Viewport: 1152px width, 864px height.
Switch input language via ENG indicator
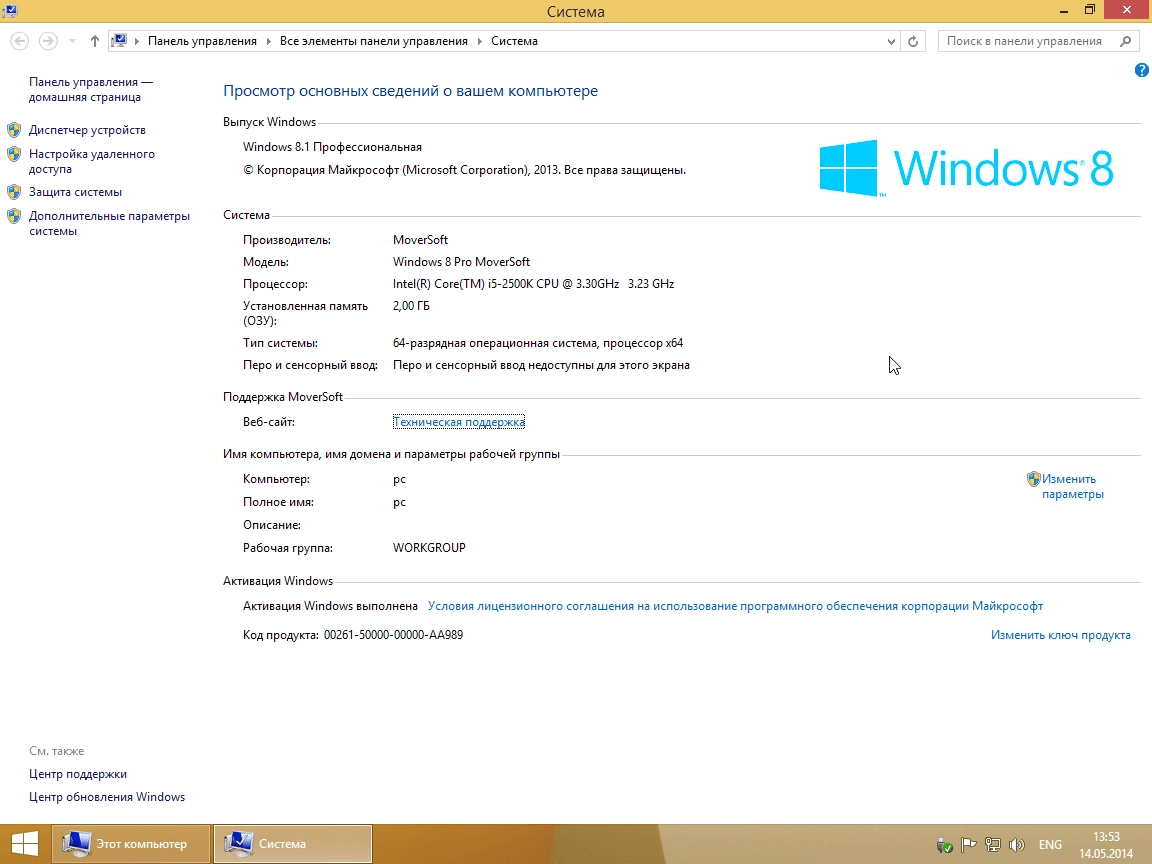coord(1050,845)
